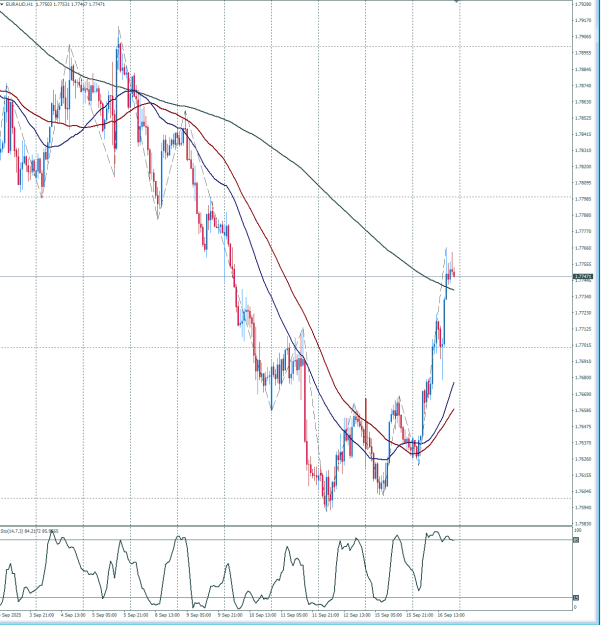Click the 11 Sep 21:00 time label
Image resolution: width=601 pixels, height=625 pixels.
pos(325,615)
